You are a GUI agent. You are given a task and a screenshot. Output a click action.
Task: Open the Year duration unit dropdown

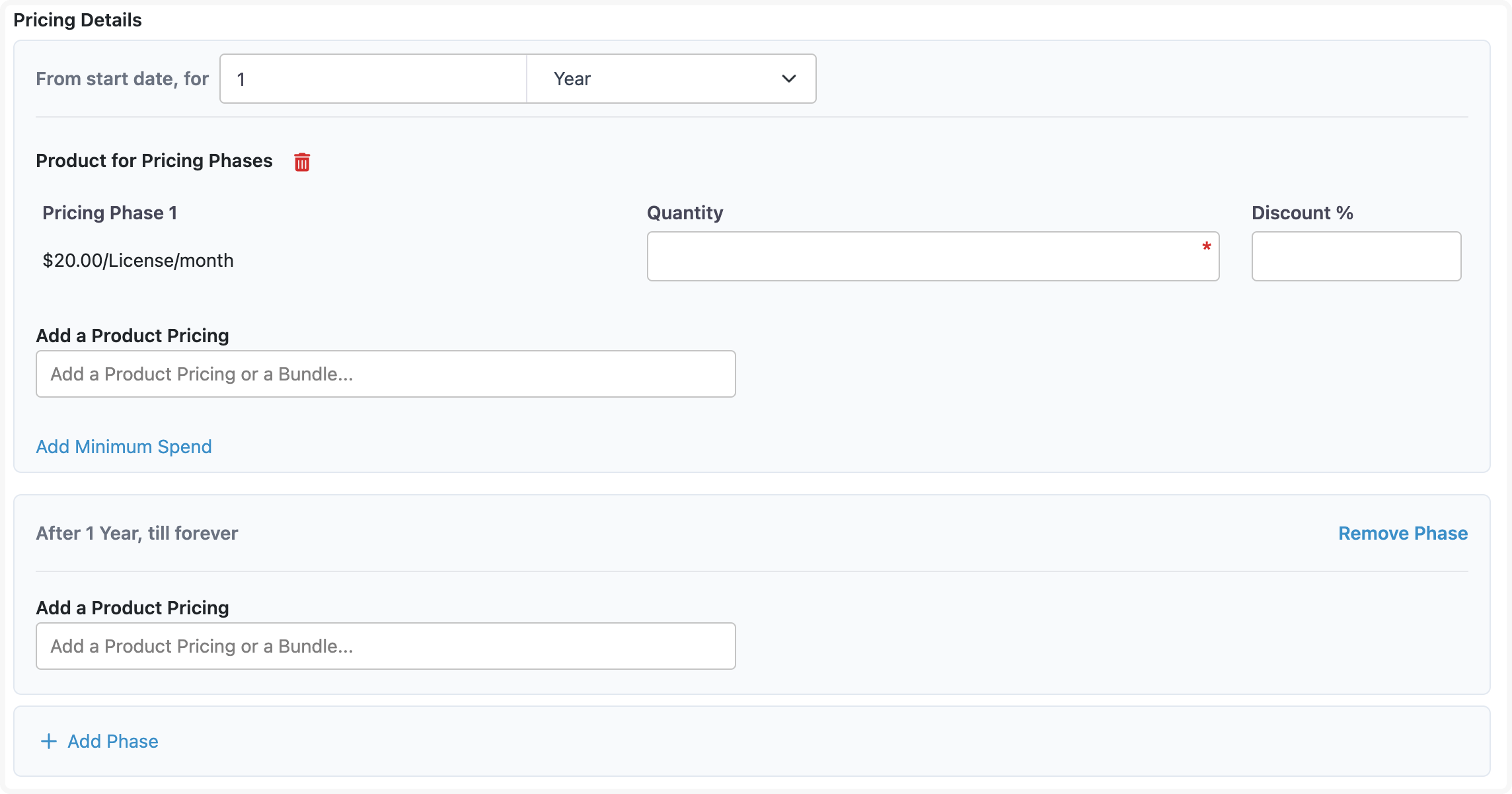(670, 79)
